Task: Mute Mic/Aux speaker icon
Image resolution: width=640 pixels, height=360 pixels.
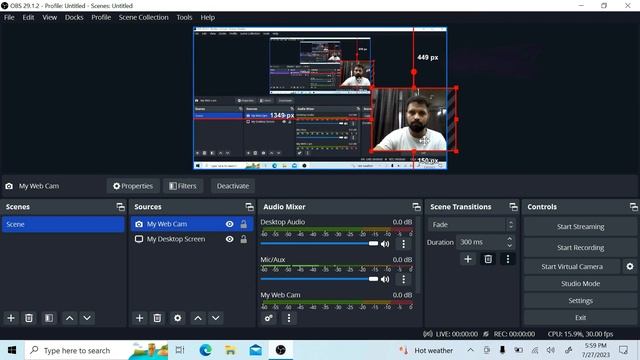Action: point(385,279)
